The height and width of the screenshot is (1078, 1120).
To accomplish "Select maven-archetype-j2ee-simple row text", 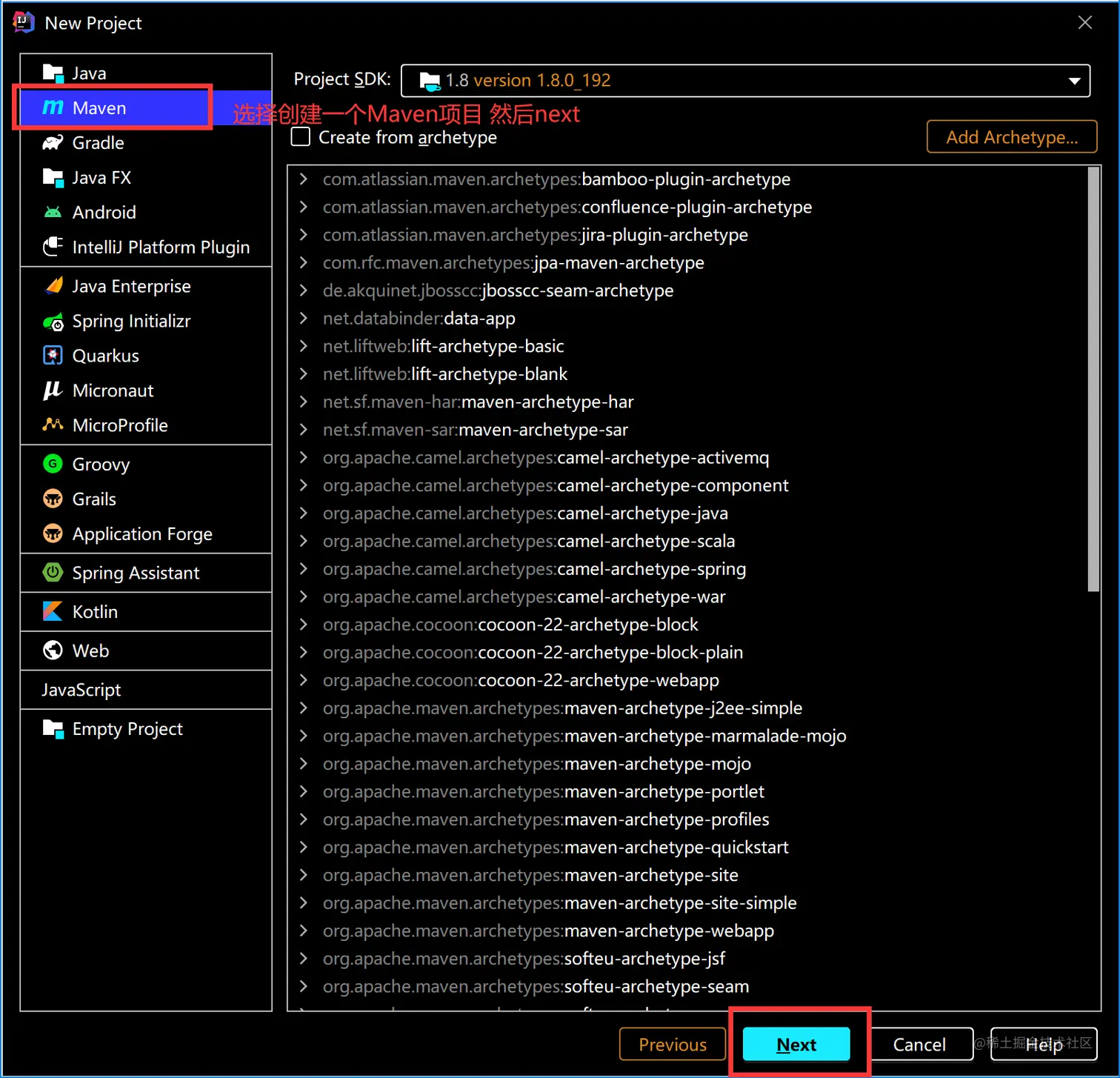I will click(x=562, y=708).
